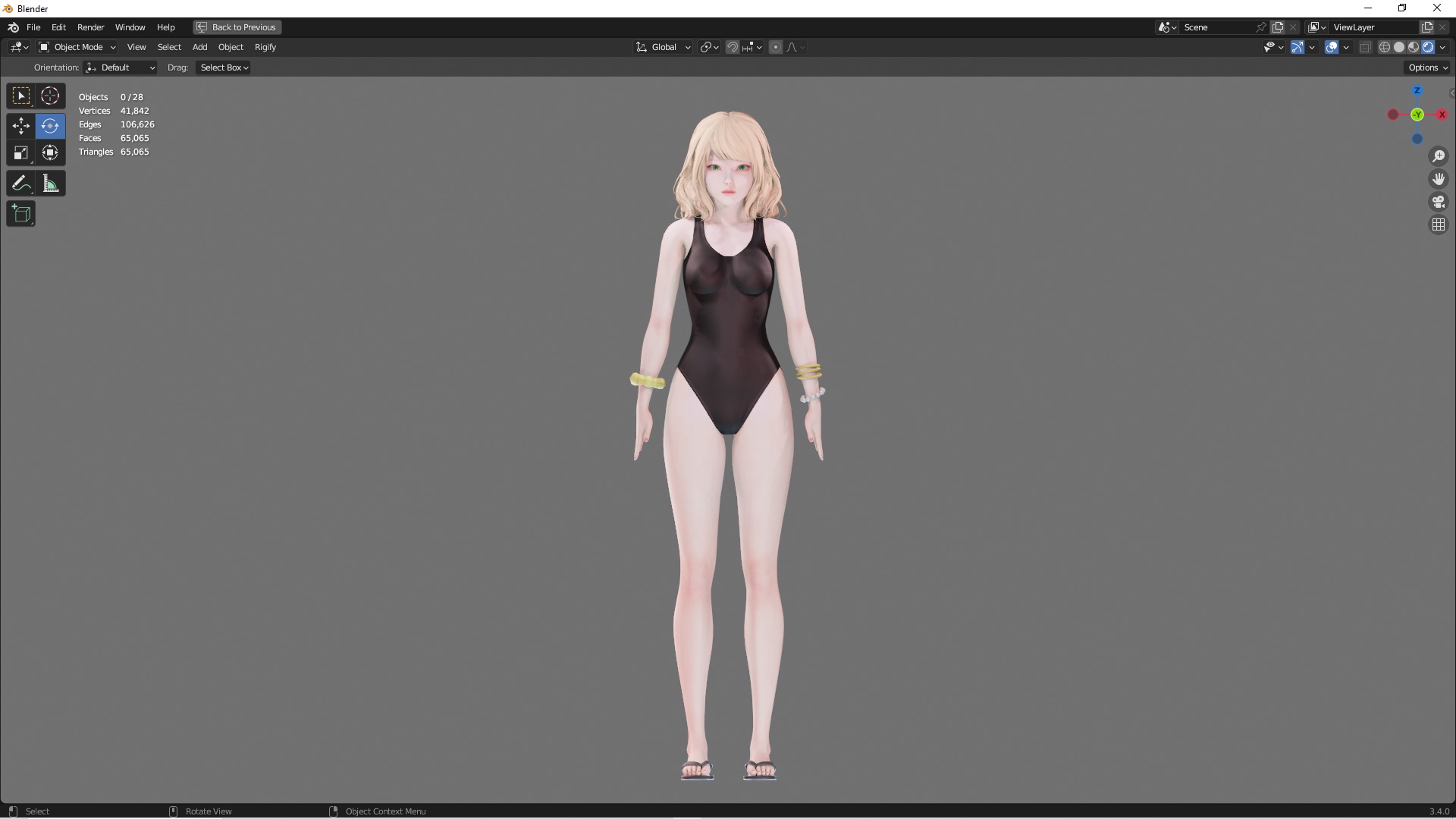Open the Window menu

click(130, 27)
